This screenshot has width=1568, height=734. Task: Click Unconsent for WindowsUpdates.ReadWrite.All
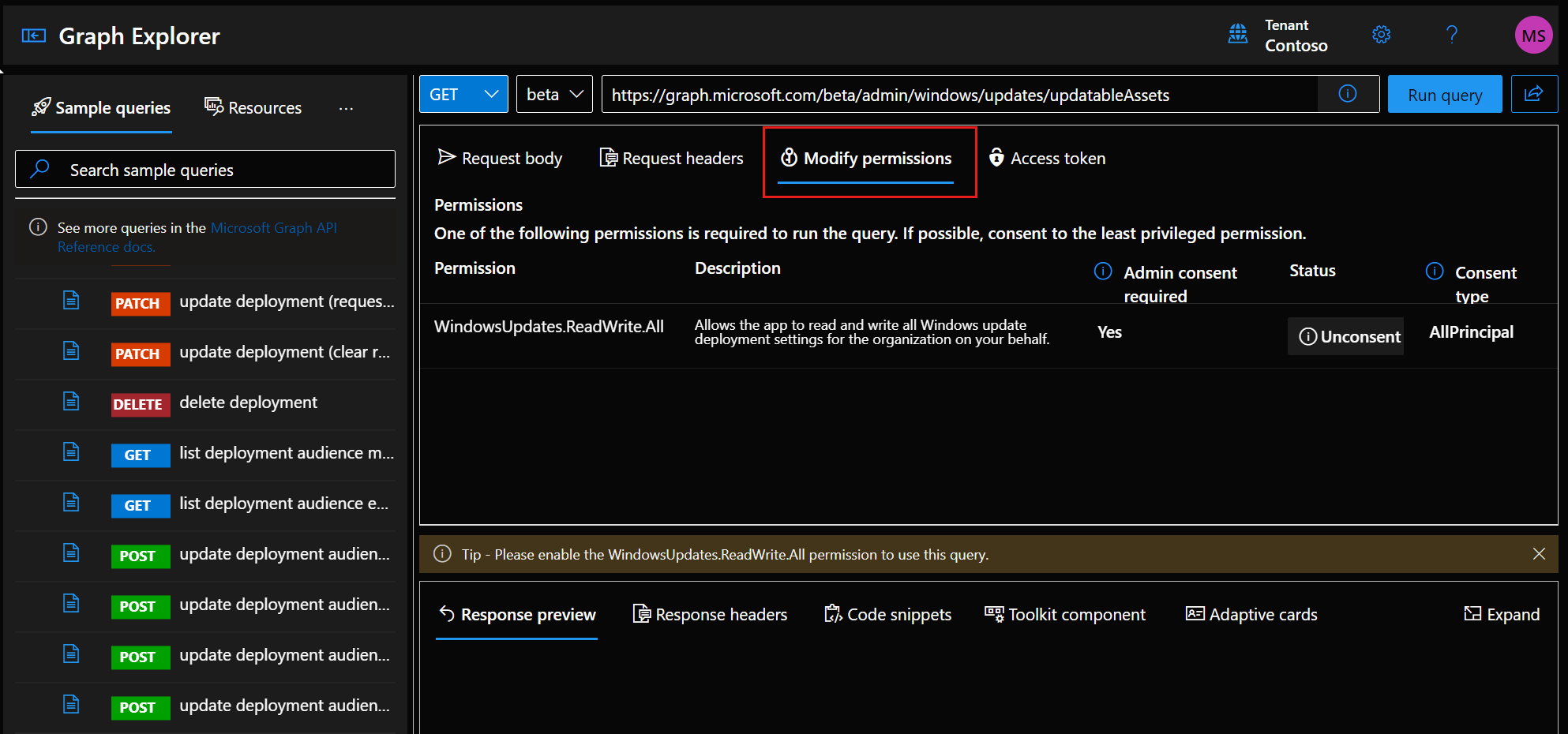click(1349, 337)
